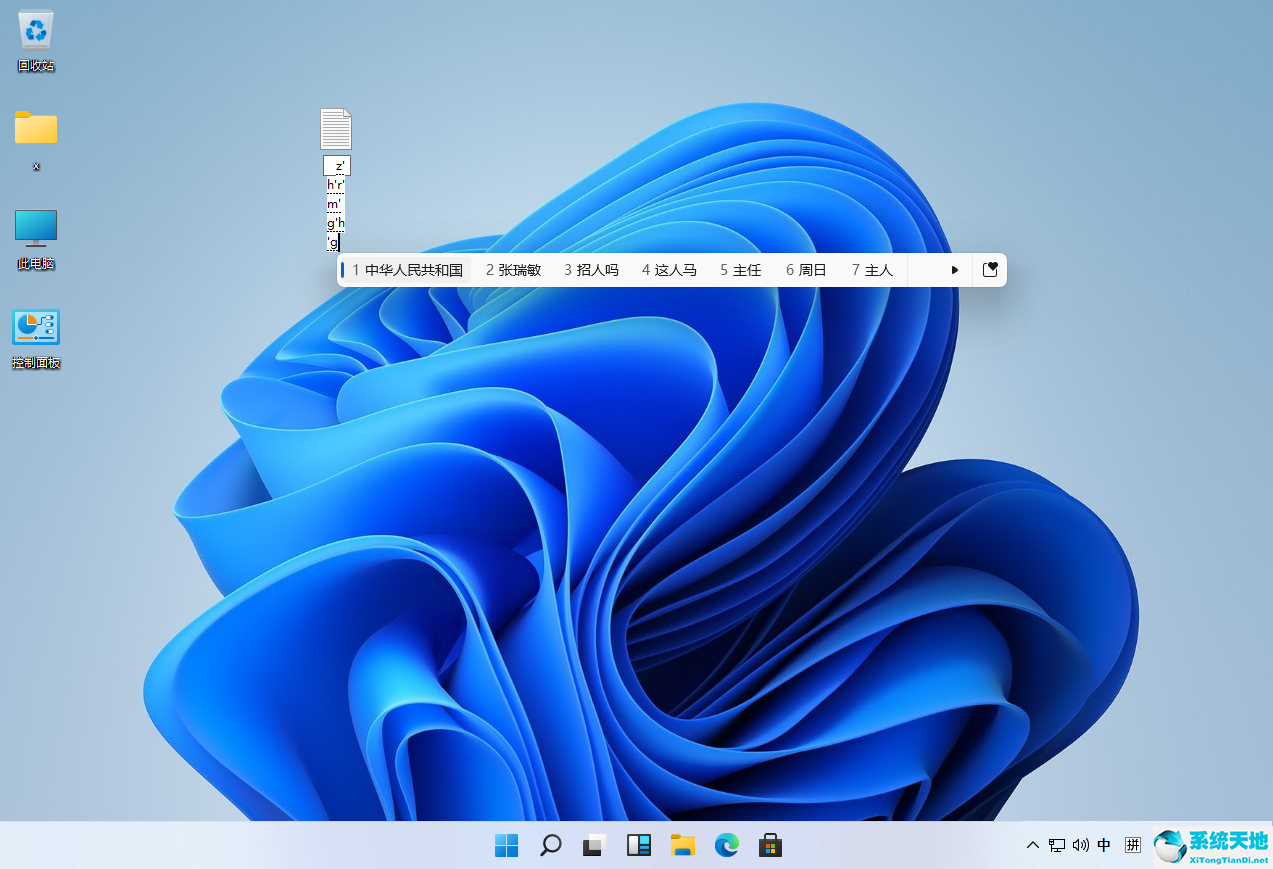Open the Microsoft Store
This screenshot has width=1273, height=869.
[x=770, y=844]
